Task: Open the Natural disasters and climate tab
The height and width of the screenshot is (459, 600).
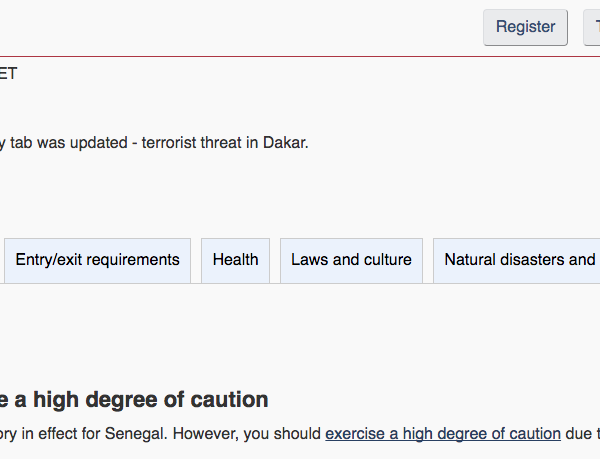Action: [517, 260]
